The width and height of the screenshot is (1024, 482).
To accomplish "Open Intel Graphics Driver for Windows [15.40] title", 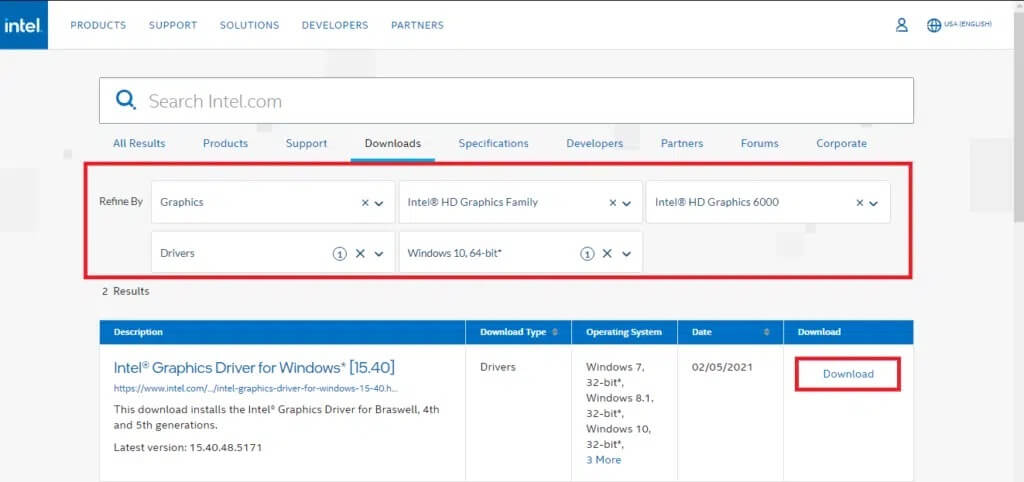I will pos(254,367).
